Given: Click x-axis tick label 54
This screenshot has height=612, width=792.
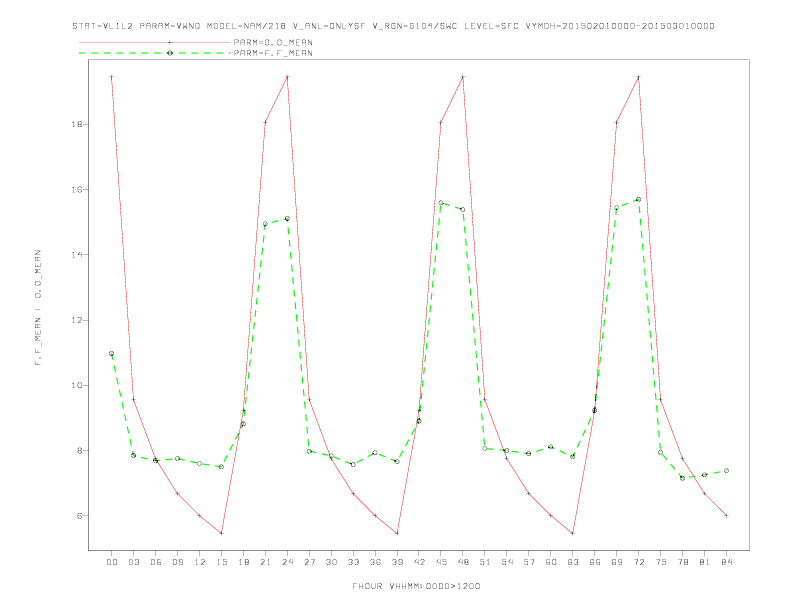Looking at the screenshot, I should pyautogui.click(x=507, y=562).
